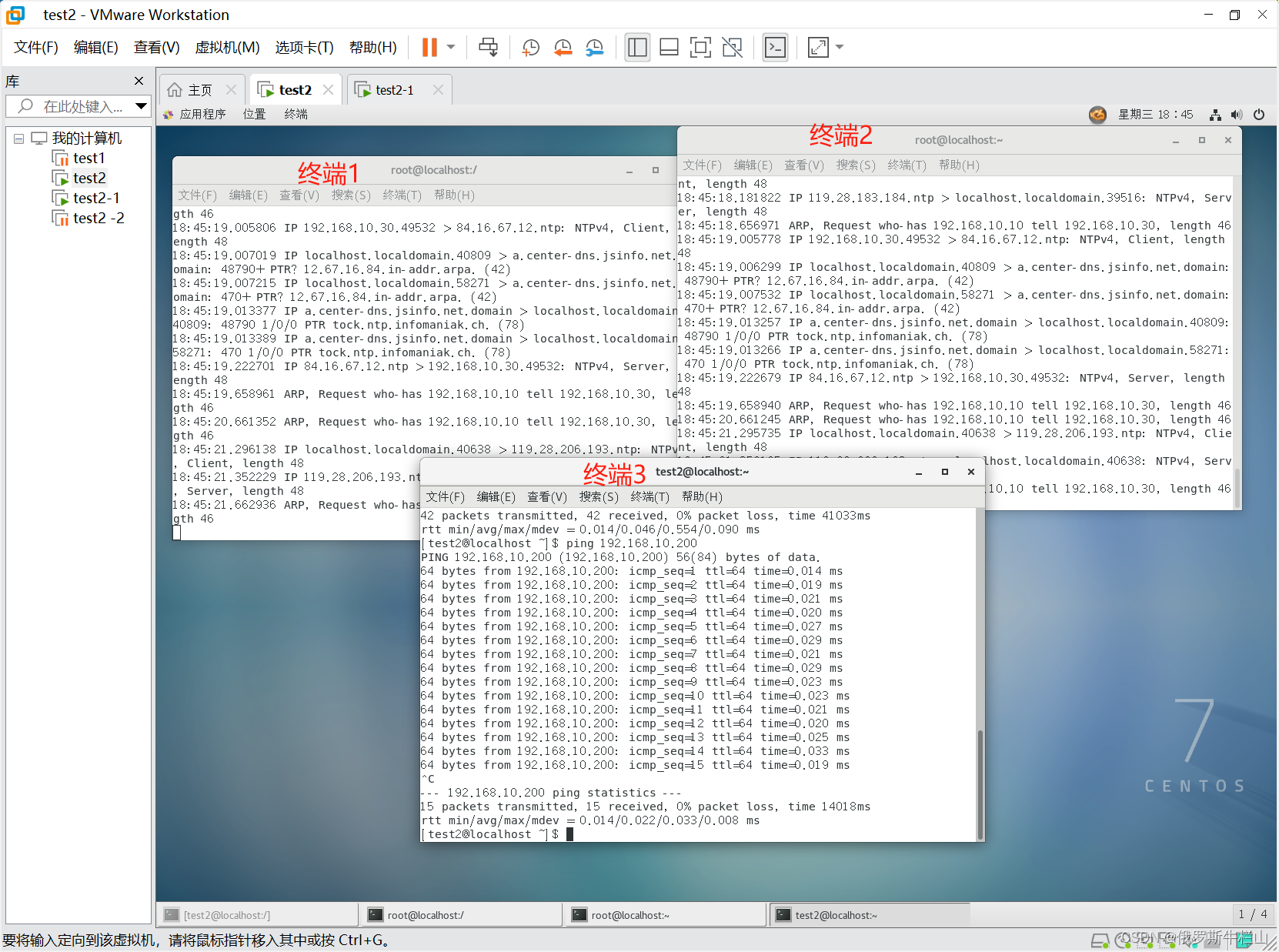Open the library search dropdown arrow
This screenshot has height=952, width=1279.
coord(141,106)
